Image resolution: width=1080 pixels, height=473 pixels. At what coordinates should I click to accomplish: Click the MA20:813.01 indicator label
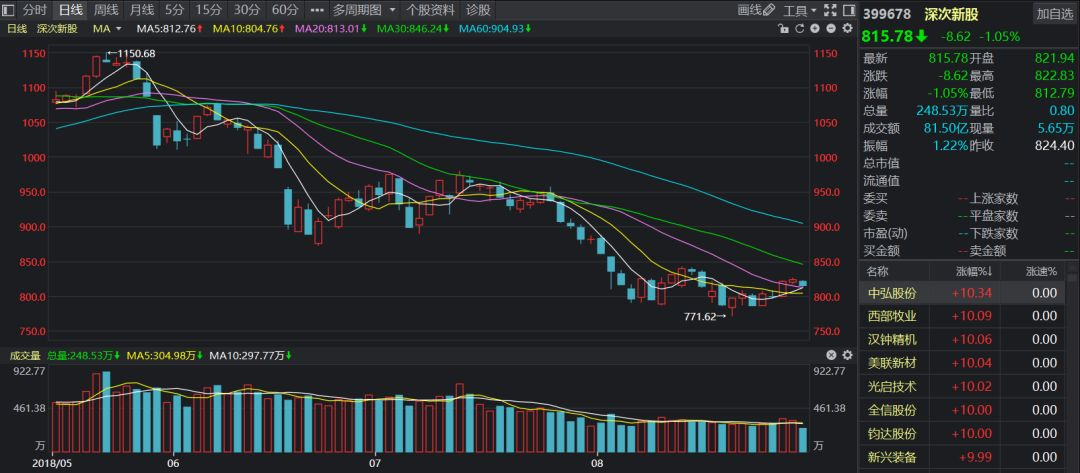331,28
